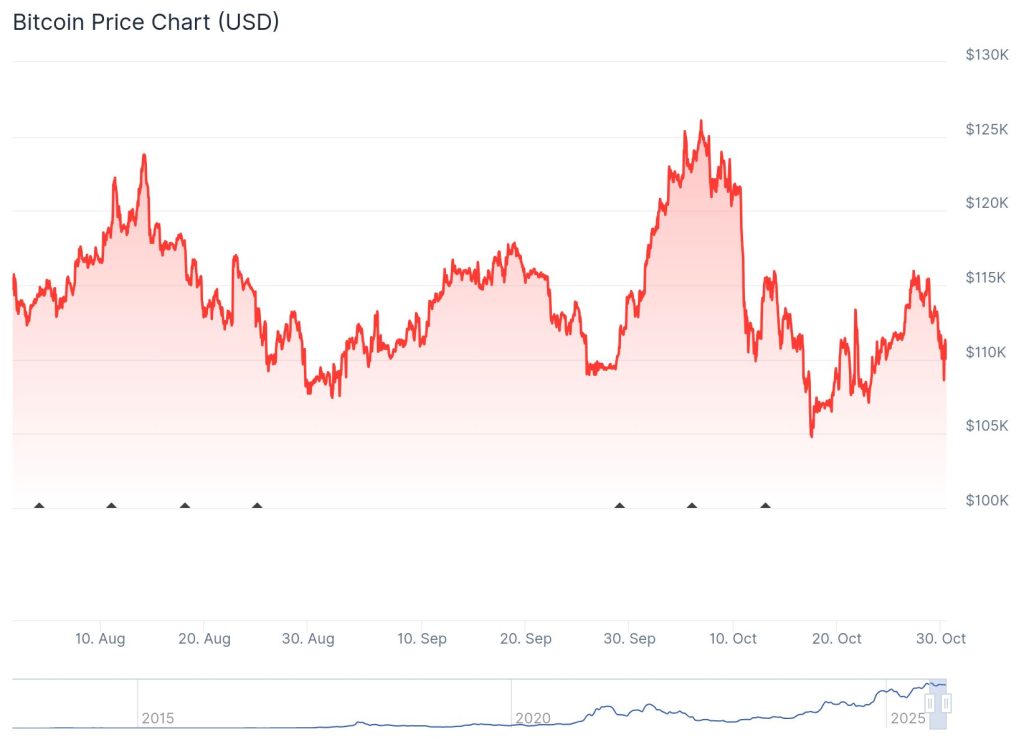
Task: Click the 2015 label in the navigator timeline
Action: pos(157,718)
